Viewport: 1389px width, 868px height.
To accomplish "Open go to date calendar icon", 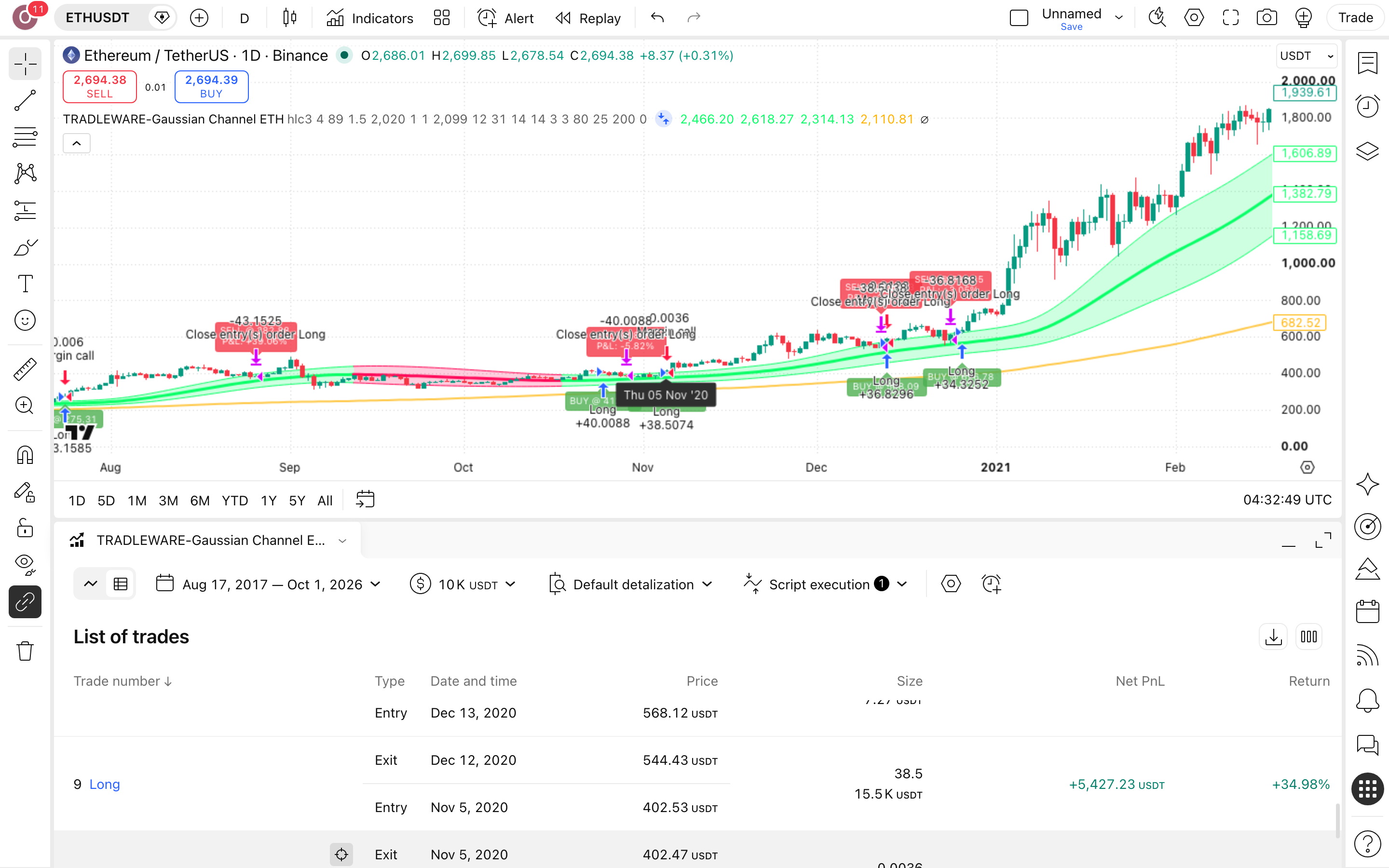I will (x=365, y=500).
